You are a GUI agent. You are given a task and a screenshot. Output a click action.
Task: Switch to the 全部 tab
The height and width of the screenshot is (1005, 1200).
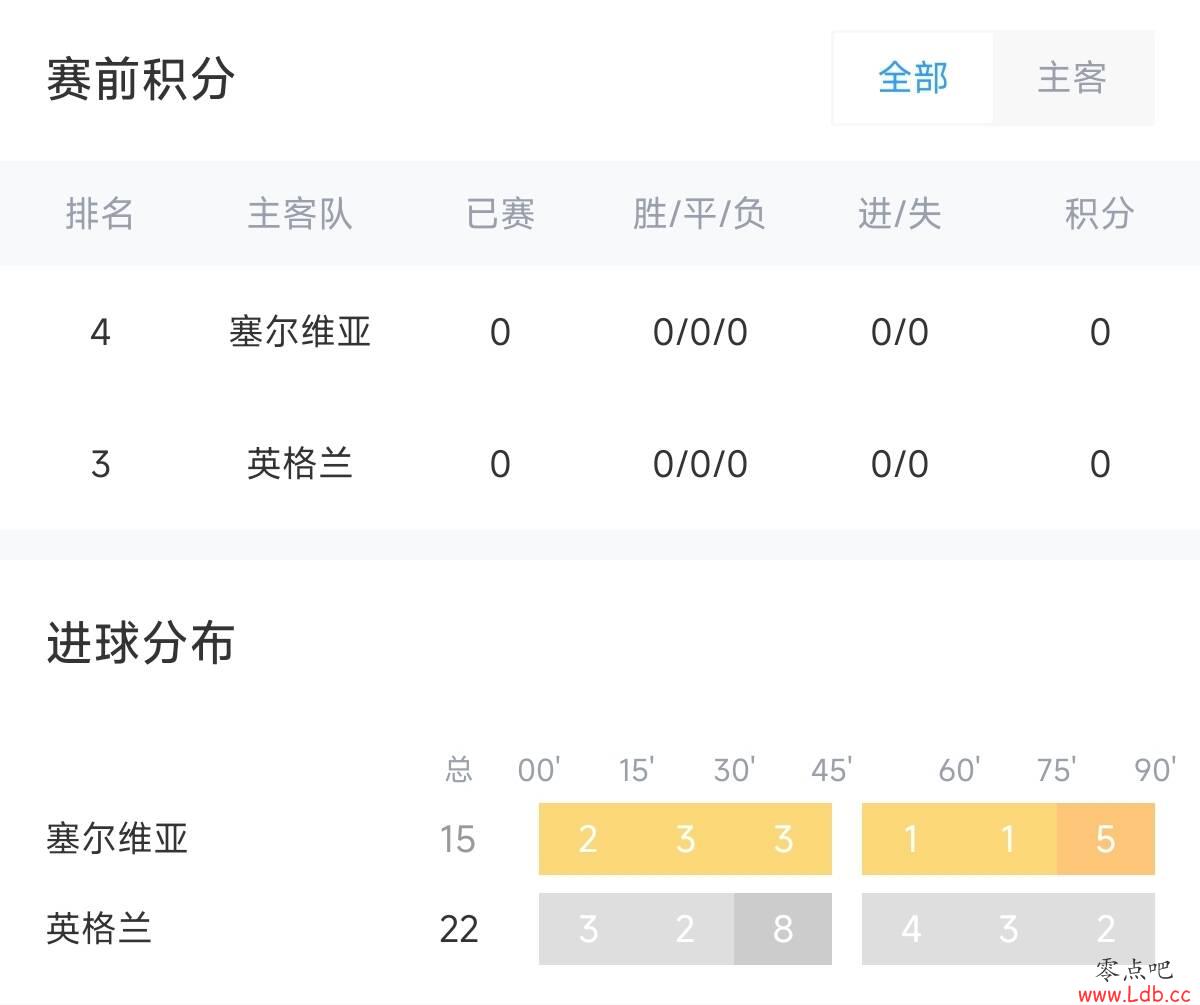(912, 78)
